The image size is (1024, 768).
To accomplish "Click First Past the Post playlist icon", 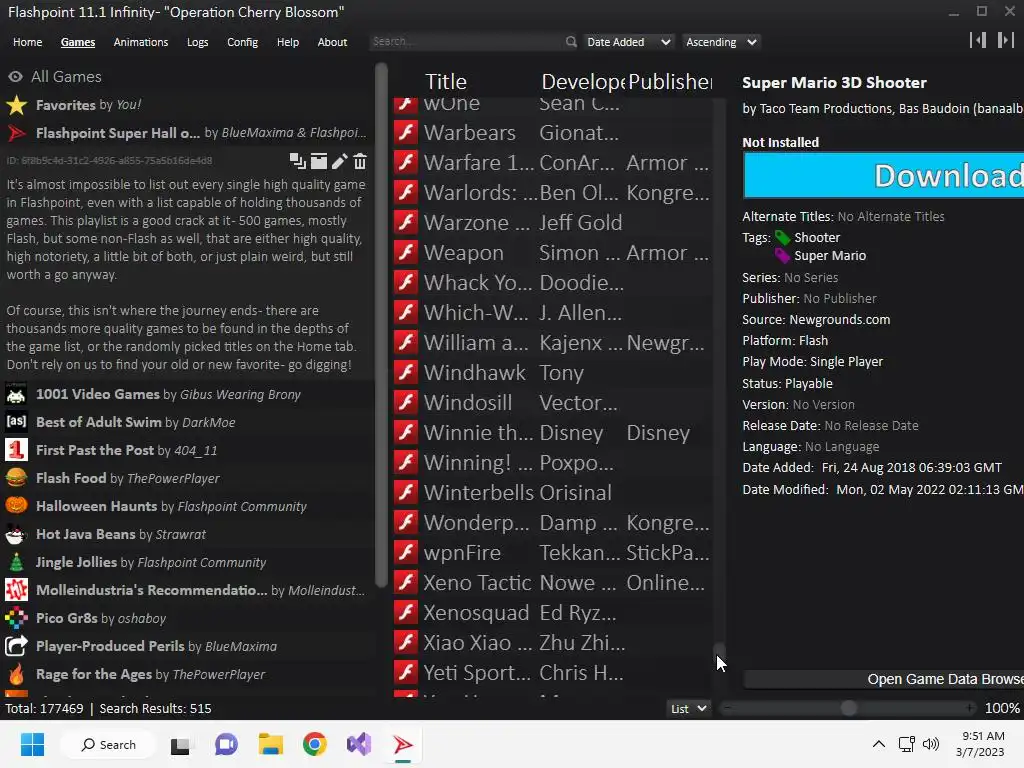I will tap(16, 450).
